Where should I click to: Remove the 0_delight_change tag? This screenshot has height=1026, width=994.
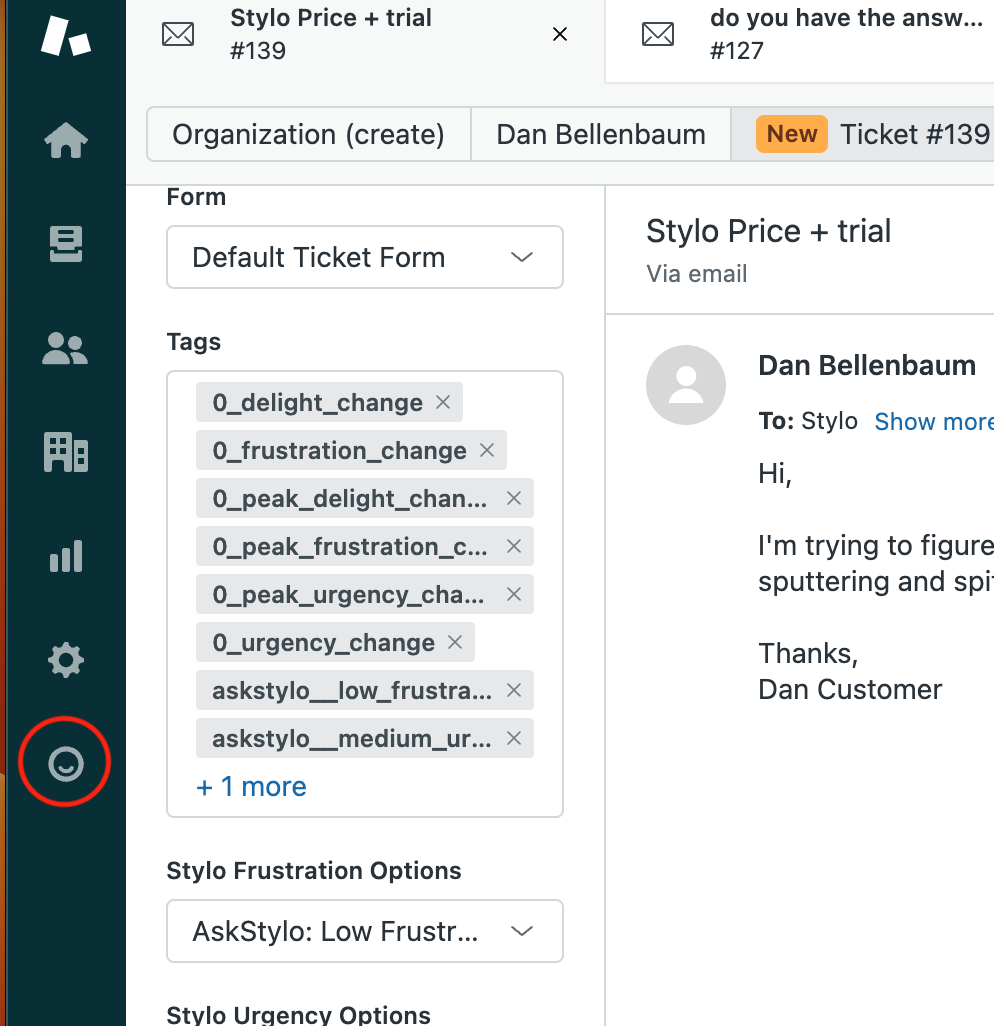coord(443,402)
